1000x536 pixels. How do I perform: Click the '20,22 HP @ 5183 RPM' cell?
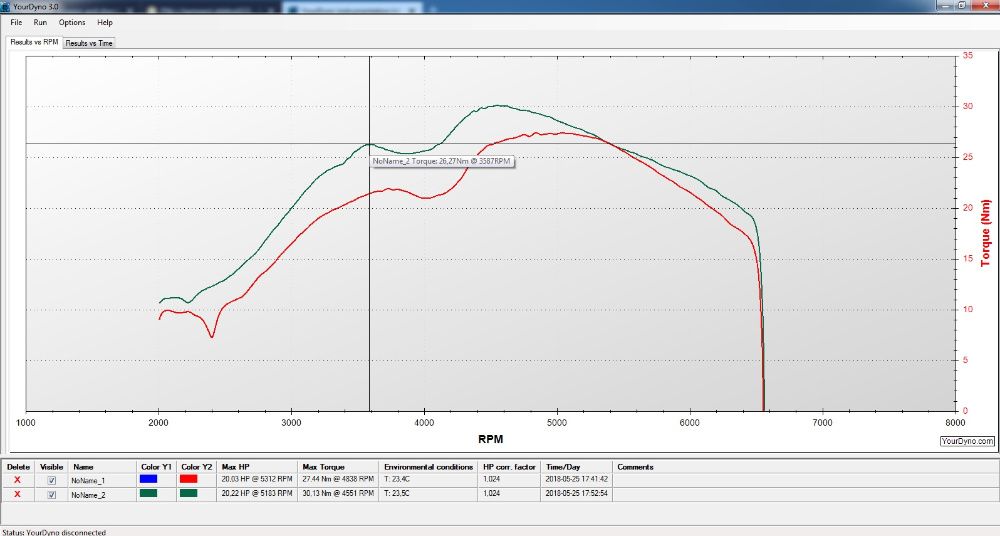pos(257,493)
